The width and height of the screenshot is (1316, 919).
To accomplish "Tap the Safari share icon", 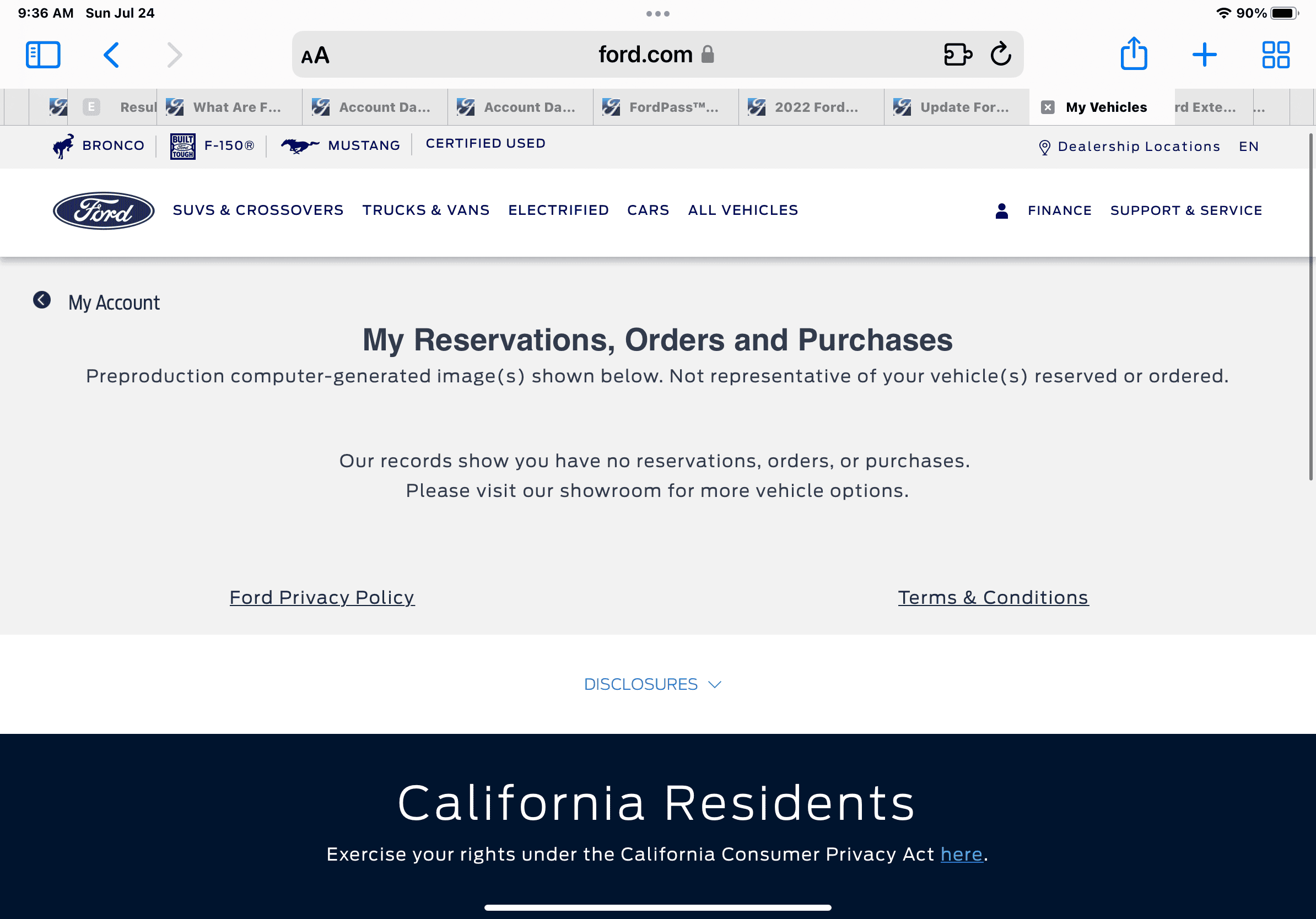I will tap(1133, 55).
